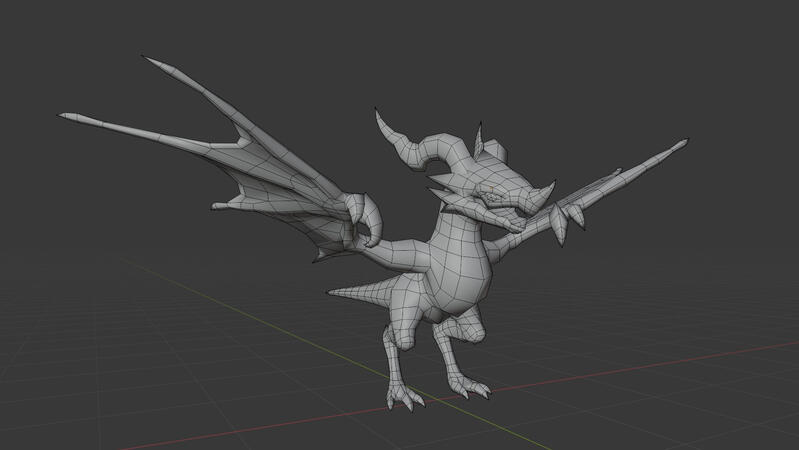Select the far tip of the right wing
The height and width of the screenshot is (450, 799).
pos(683,142)
